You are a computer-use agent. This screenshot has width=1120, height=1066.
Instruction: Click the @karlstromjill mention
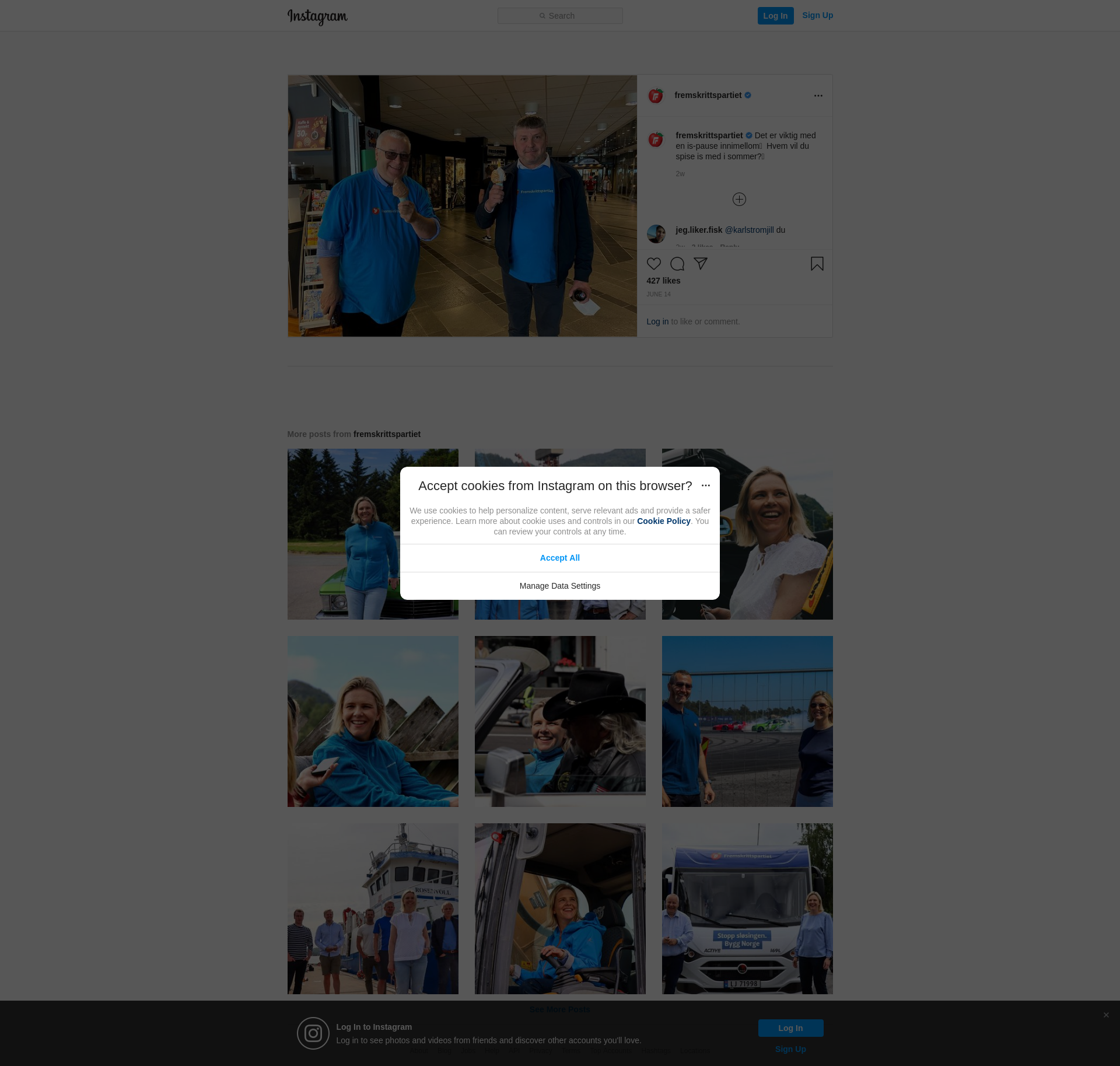[x=749, y=230]
